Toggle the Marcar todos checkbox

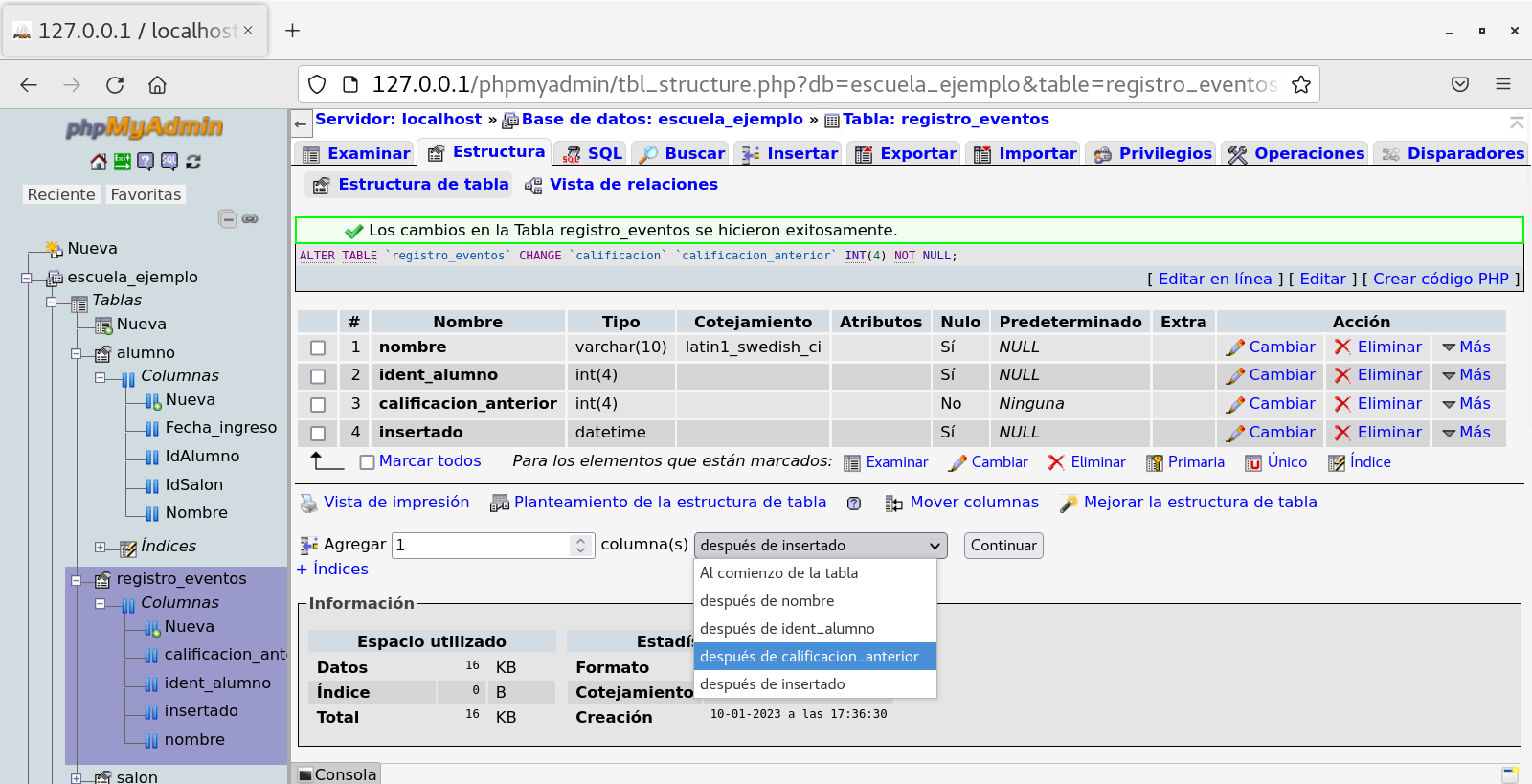click(367, 462)
